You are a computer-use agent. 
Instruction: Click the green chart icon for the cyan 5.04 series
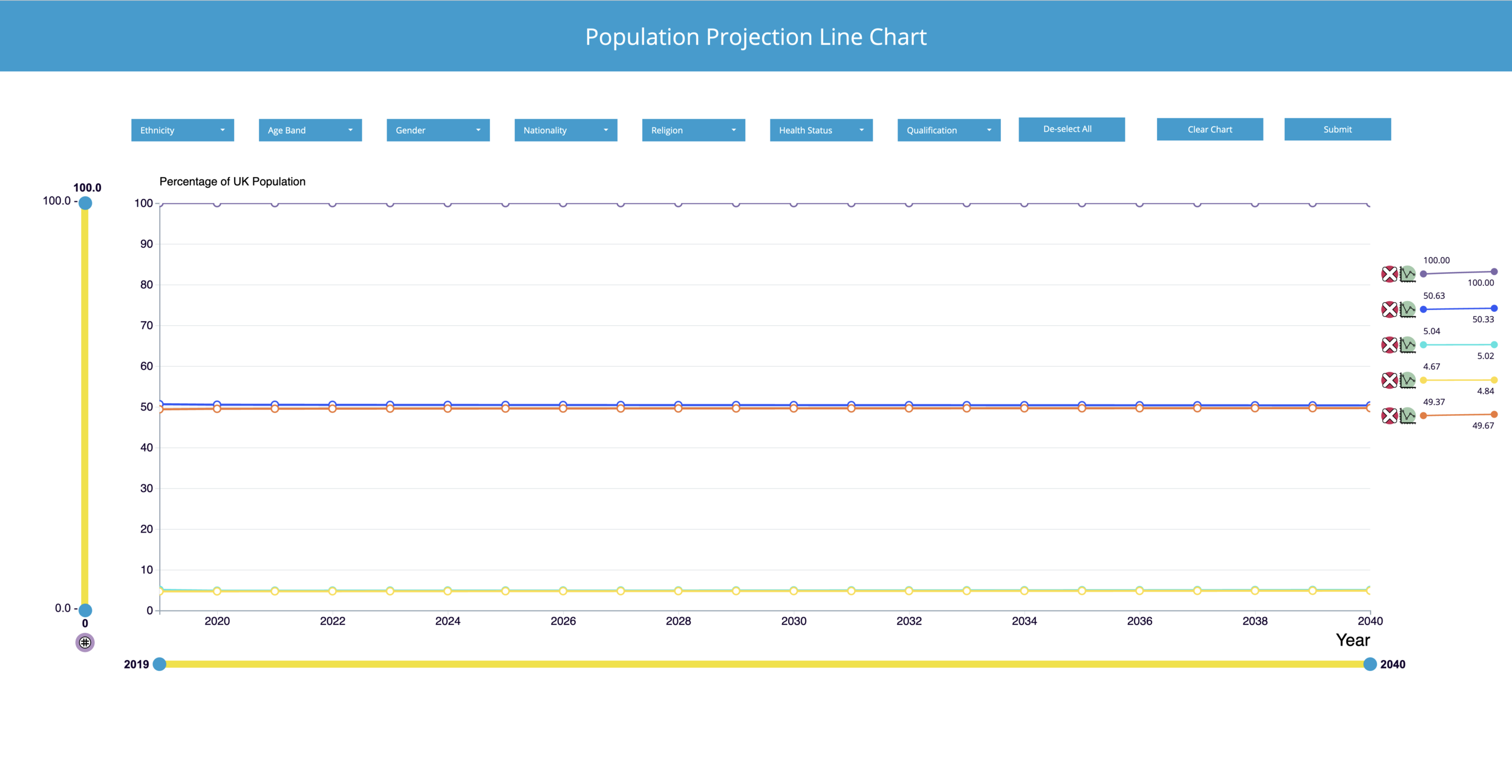(x=1408, y=345)
